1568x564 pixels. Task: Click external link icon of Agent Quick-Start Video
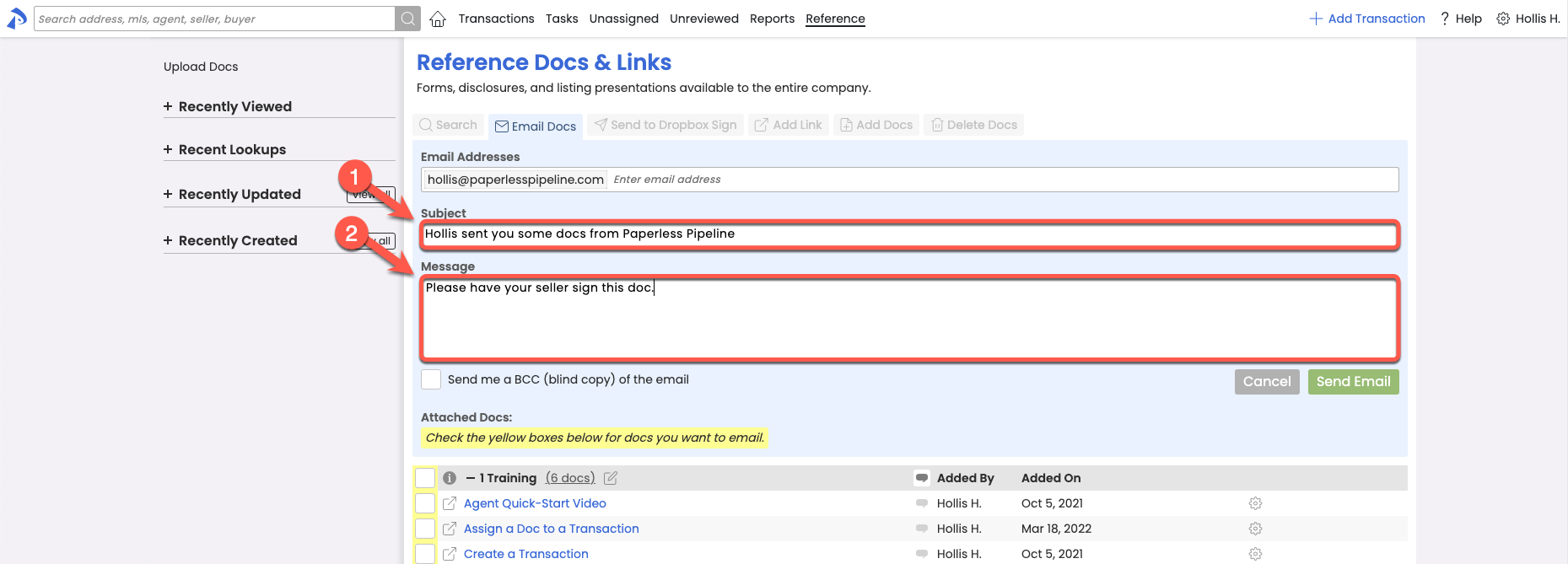450,503
